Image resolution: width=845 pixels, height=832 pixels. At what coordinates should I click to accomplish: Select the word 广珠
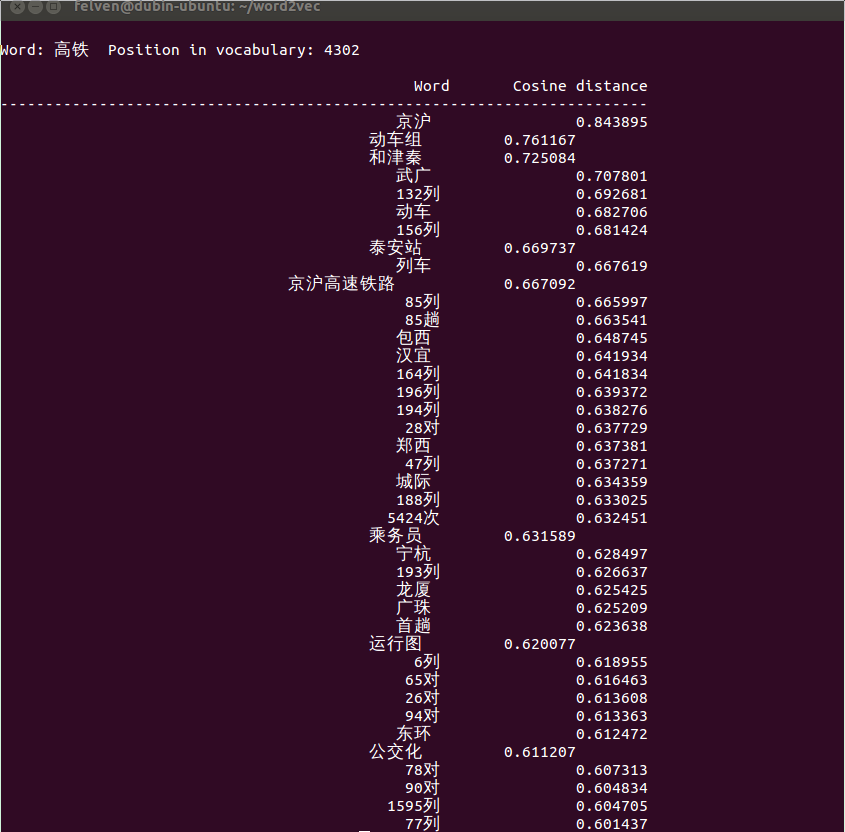[x=413, y=608]
